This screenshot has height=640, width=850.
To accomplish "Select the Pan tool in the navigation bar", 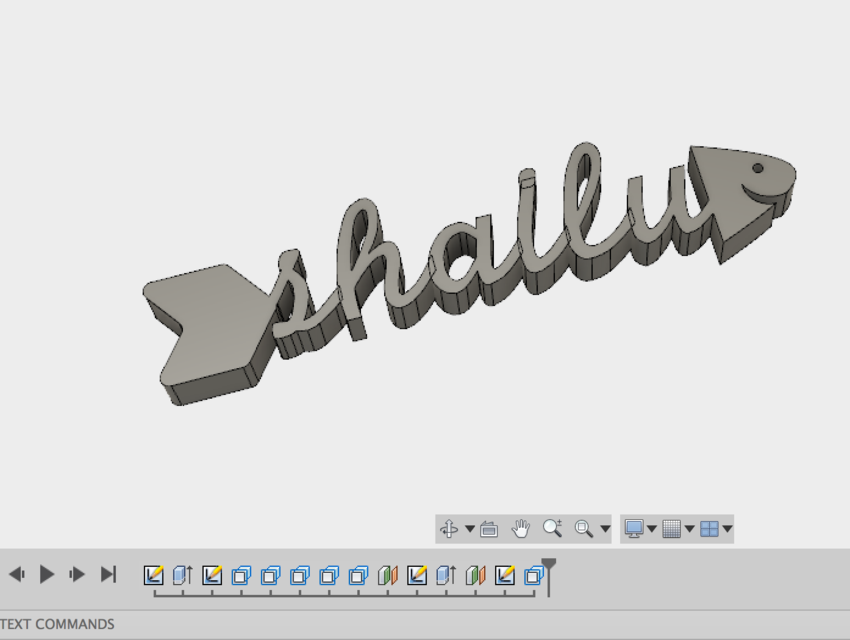I will (520, 527).
